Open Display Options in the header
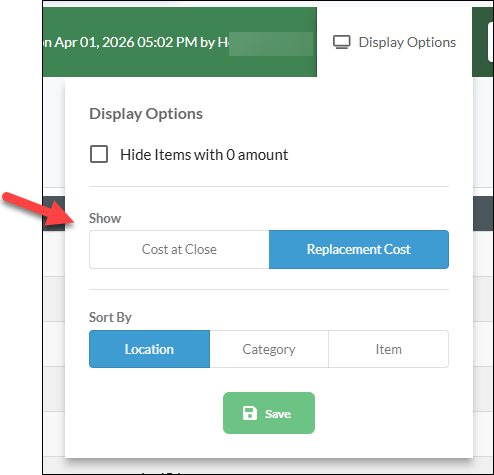 pos(394,42)
